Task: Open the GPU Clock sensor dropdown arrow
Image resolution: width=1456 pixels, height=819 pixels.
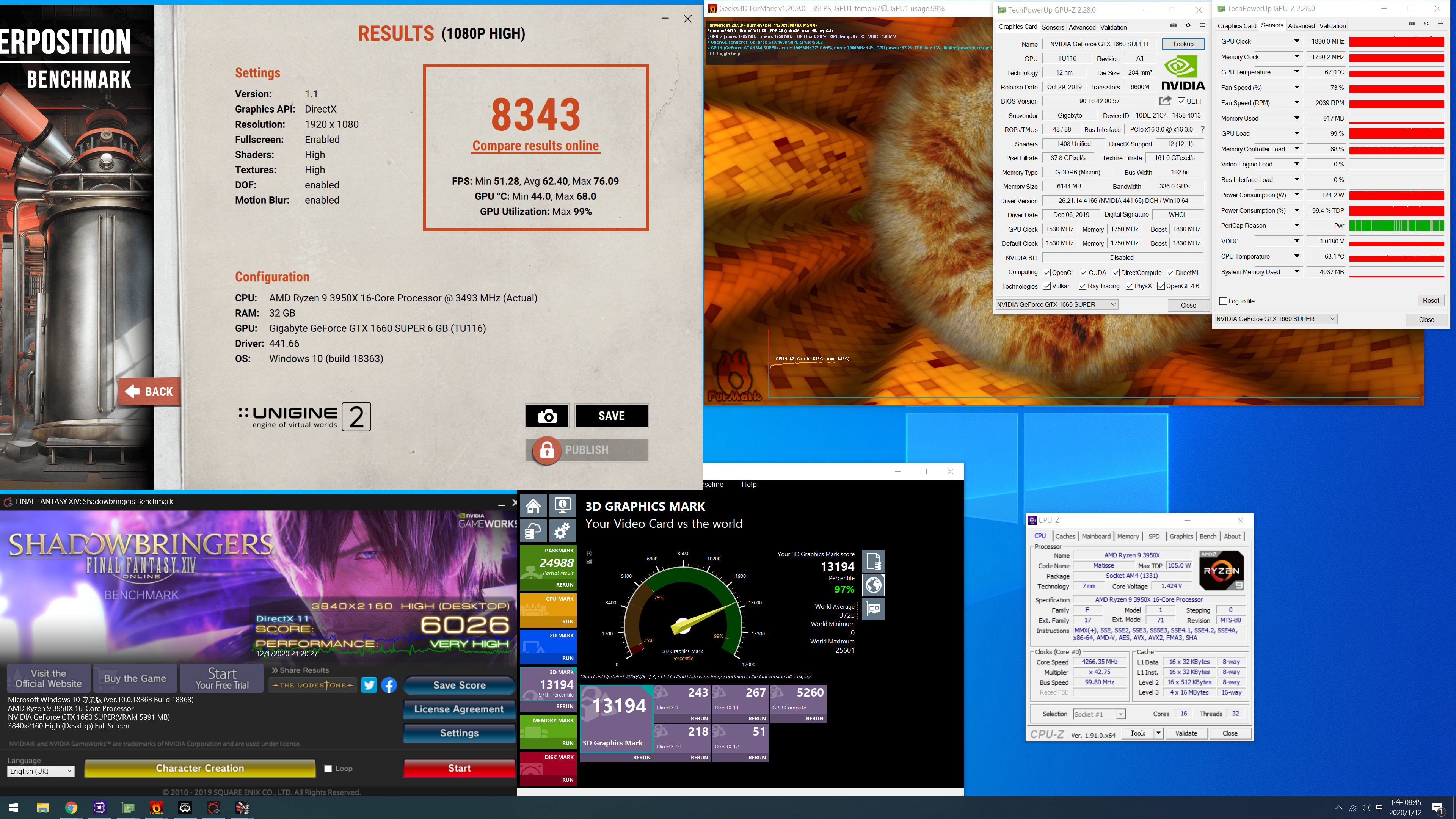Action: (1297, 41)
